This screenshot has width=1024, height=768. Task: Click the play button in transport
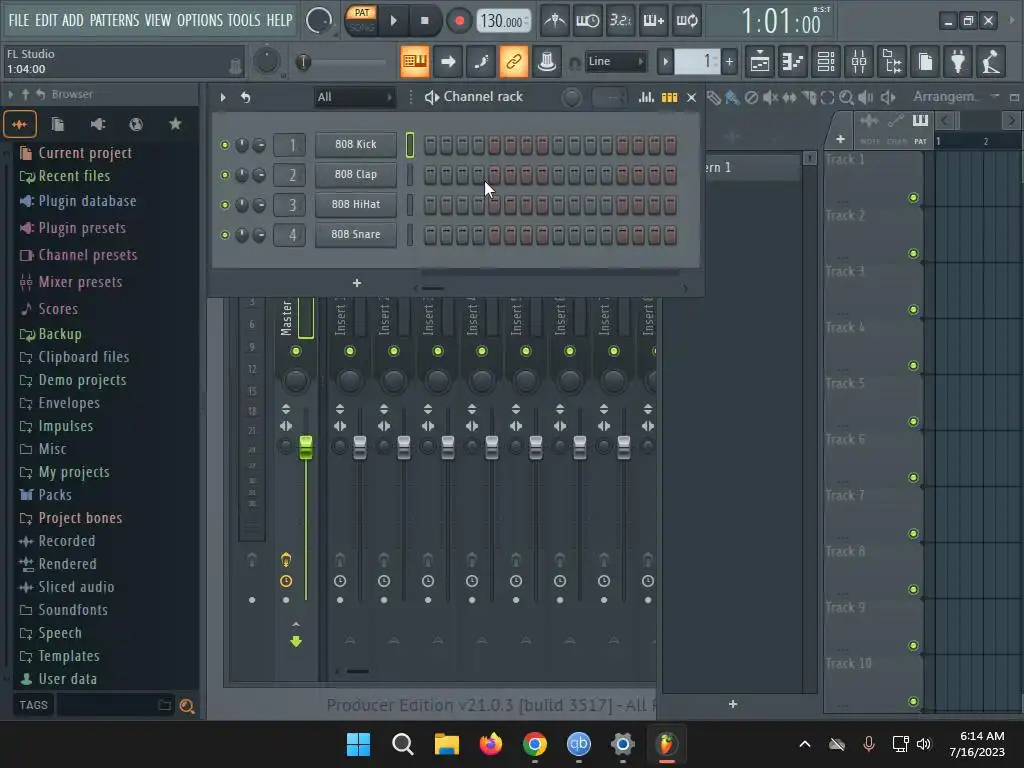pyautogui.click(x=394, y=21)
